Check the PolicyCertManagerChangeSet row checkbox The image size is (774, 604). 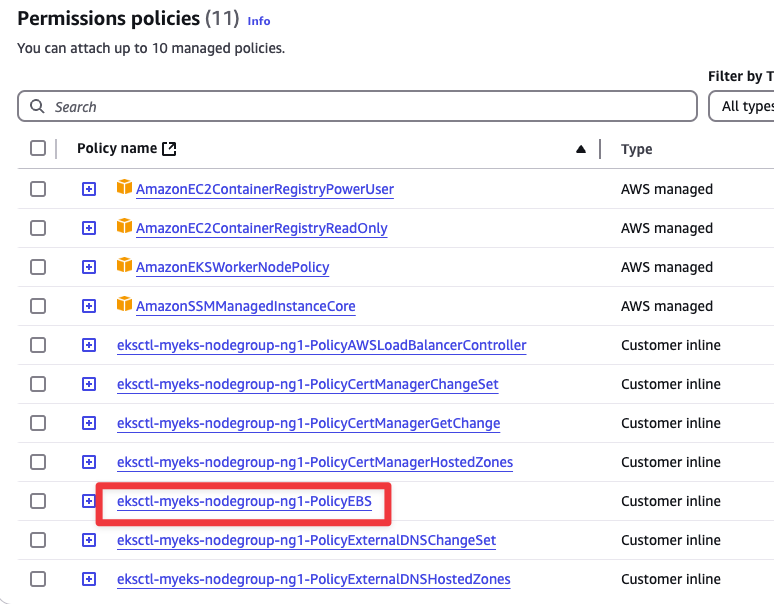38,384
